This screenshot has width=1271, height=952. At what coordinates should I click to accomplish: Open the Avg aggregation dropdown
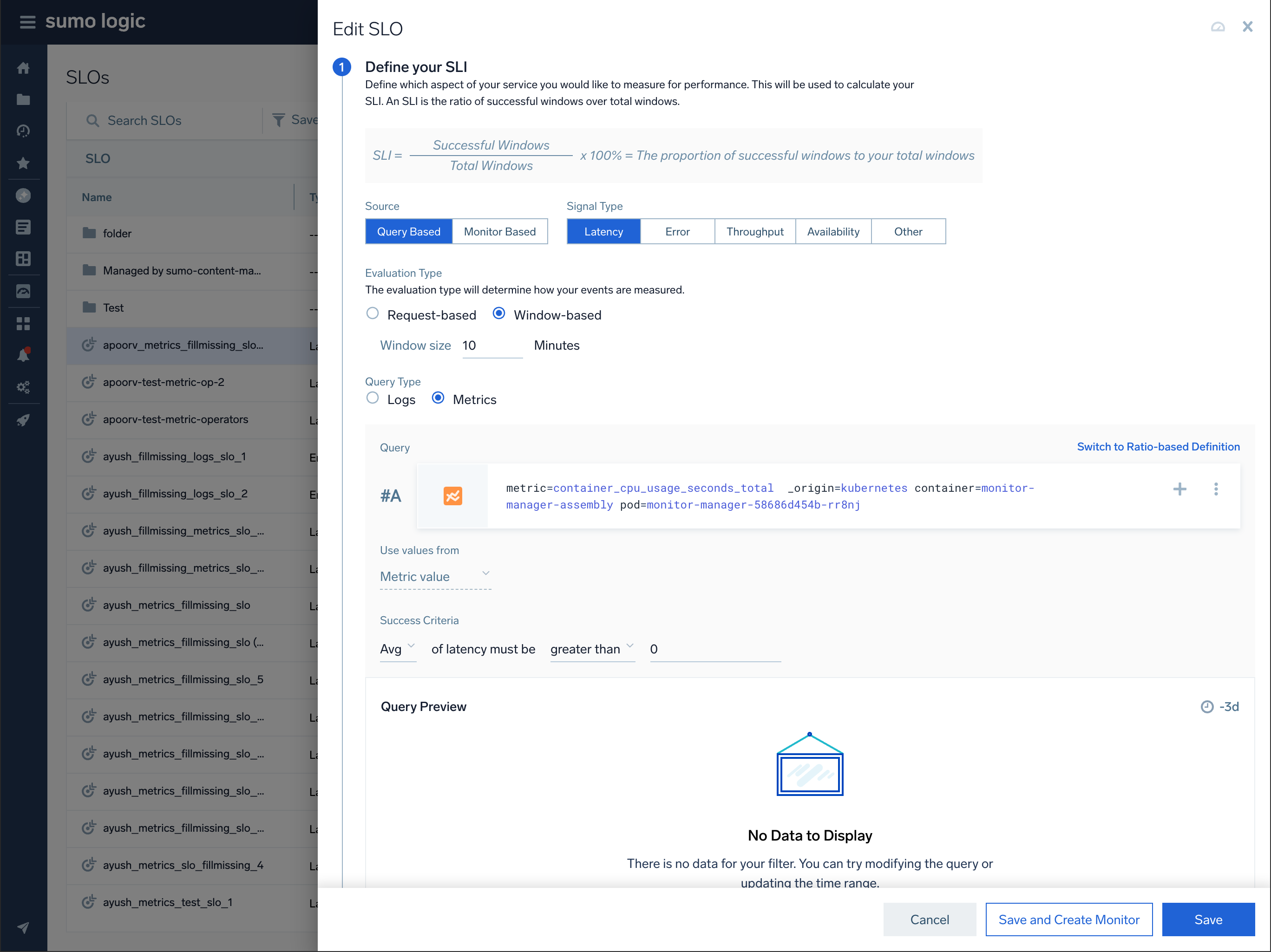tap(398, 649)
